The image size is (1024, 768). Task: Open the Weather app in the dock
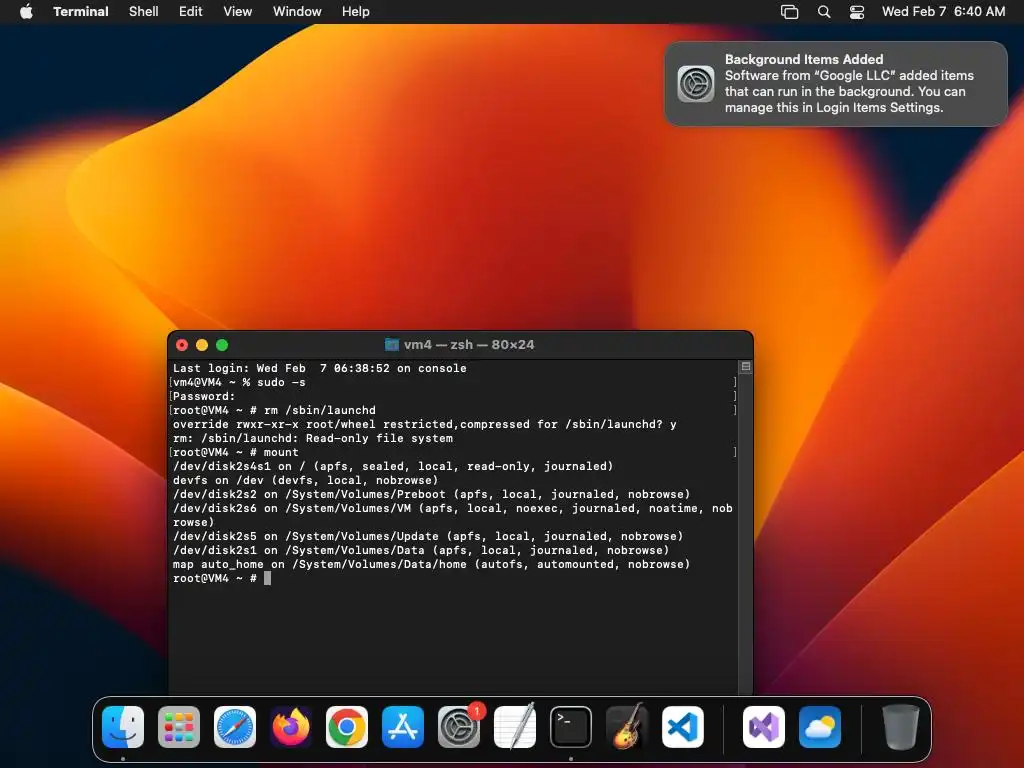click(820, 727)
